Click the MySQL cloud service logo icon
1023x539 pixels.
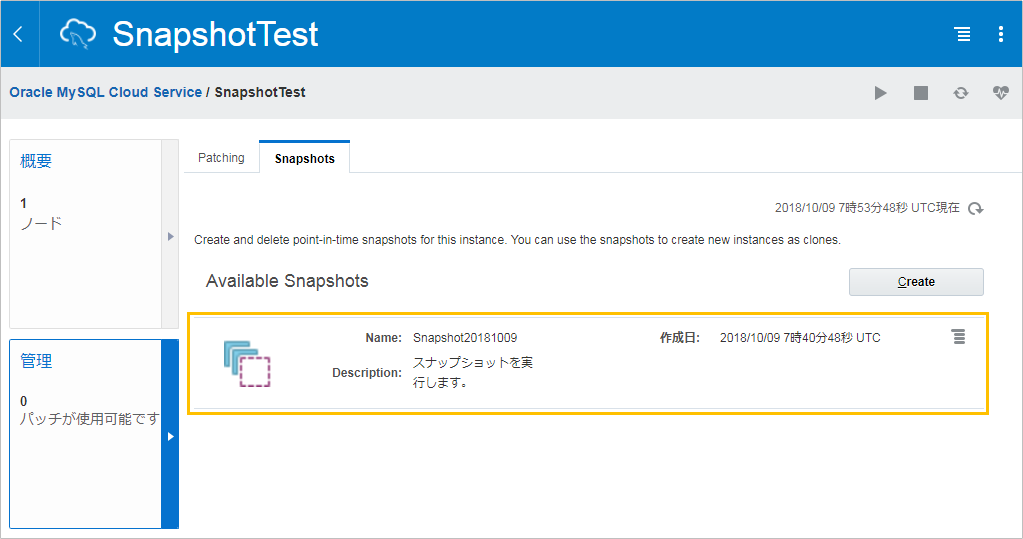(x=78, y=34)
